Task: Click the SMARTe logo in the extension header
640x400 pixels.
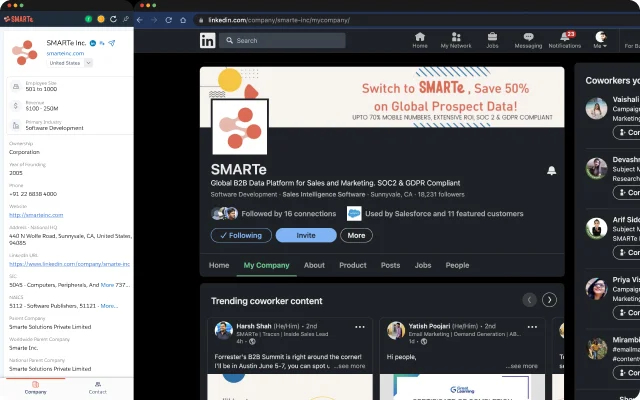Action: 19,19
